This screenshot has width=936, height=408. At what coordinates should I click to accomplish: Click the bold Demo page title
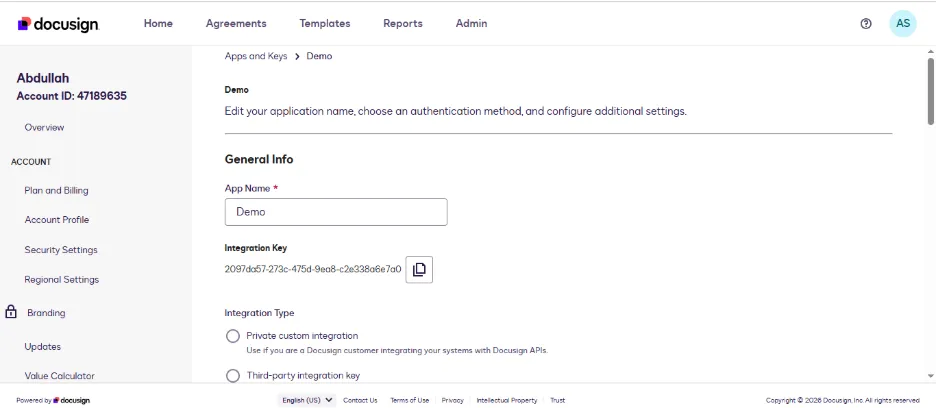[x=236, y=90]
